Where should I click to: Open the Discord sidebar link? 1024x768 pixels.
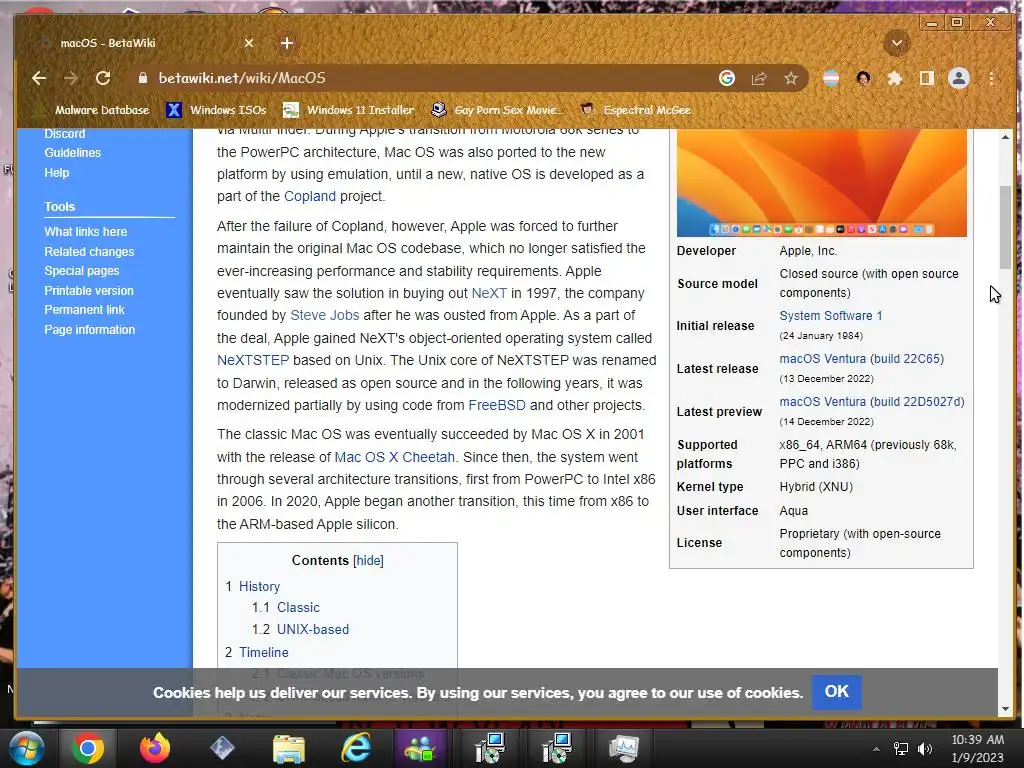(65, 134)
